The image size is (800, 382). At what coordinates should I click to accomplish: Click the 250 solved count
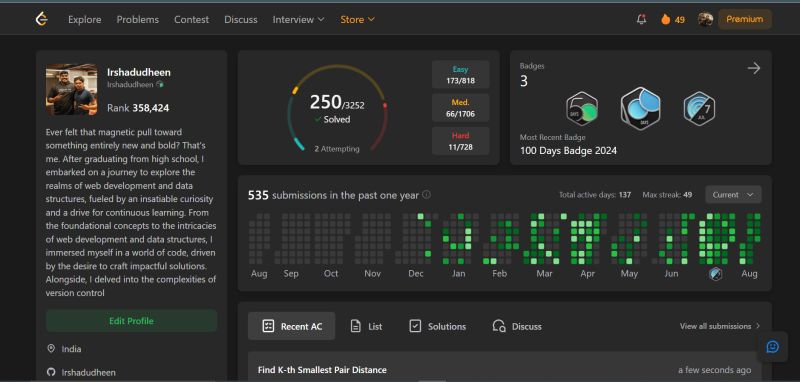[x=326, y=103]
